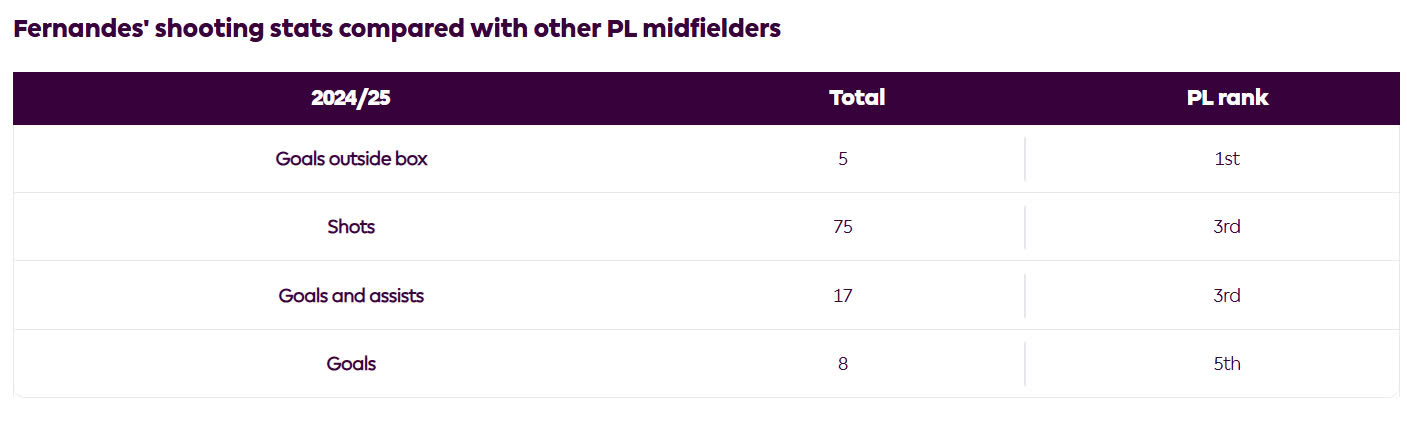The image size is (1407, 438).
Task: Click the Goals and assists total 17
Action: [843, 296]
